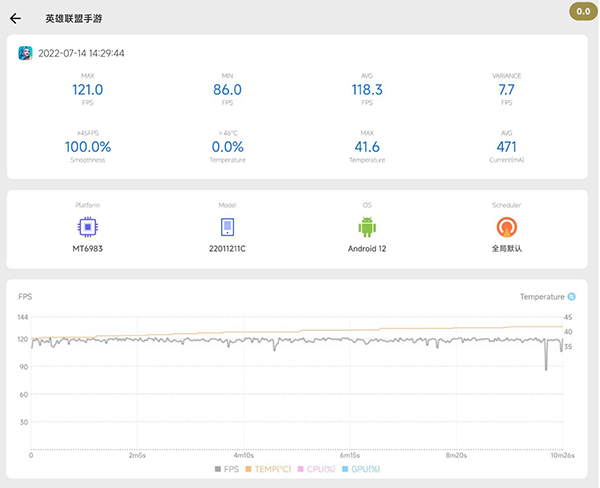
Task: Click the 全局默认 scheduler label
Action: click(x=507, y=248)
